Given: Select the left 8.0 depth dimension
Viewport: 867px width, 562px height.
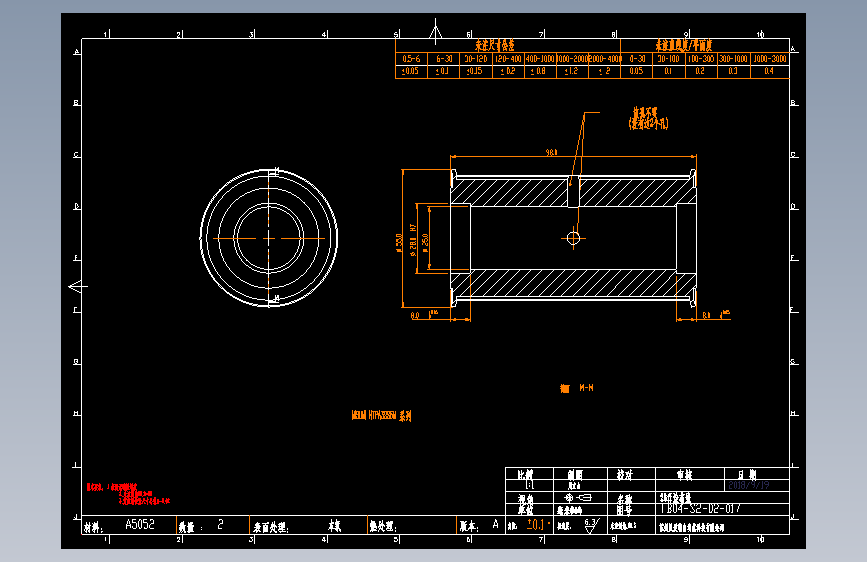Looking at the screenshot, I should [x=415, y=315].
